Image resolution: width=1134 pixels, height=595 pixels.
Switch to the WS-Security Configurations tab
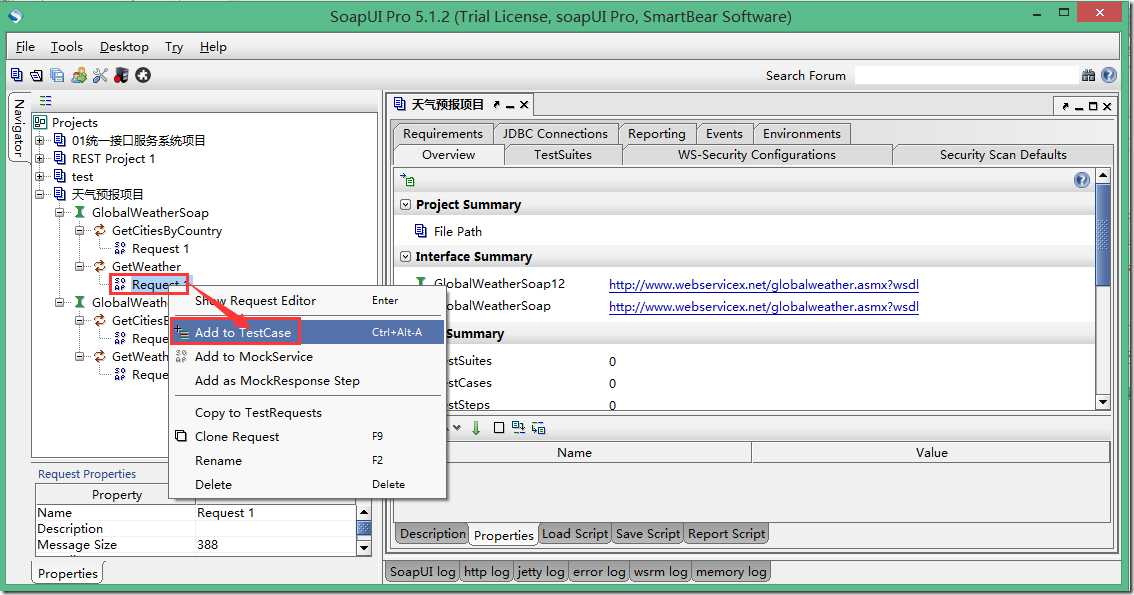[756, 155]
